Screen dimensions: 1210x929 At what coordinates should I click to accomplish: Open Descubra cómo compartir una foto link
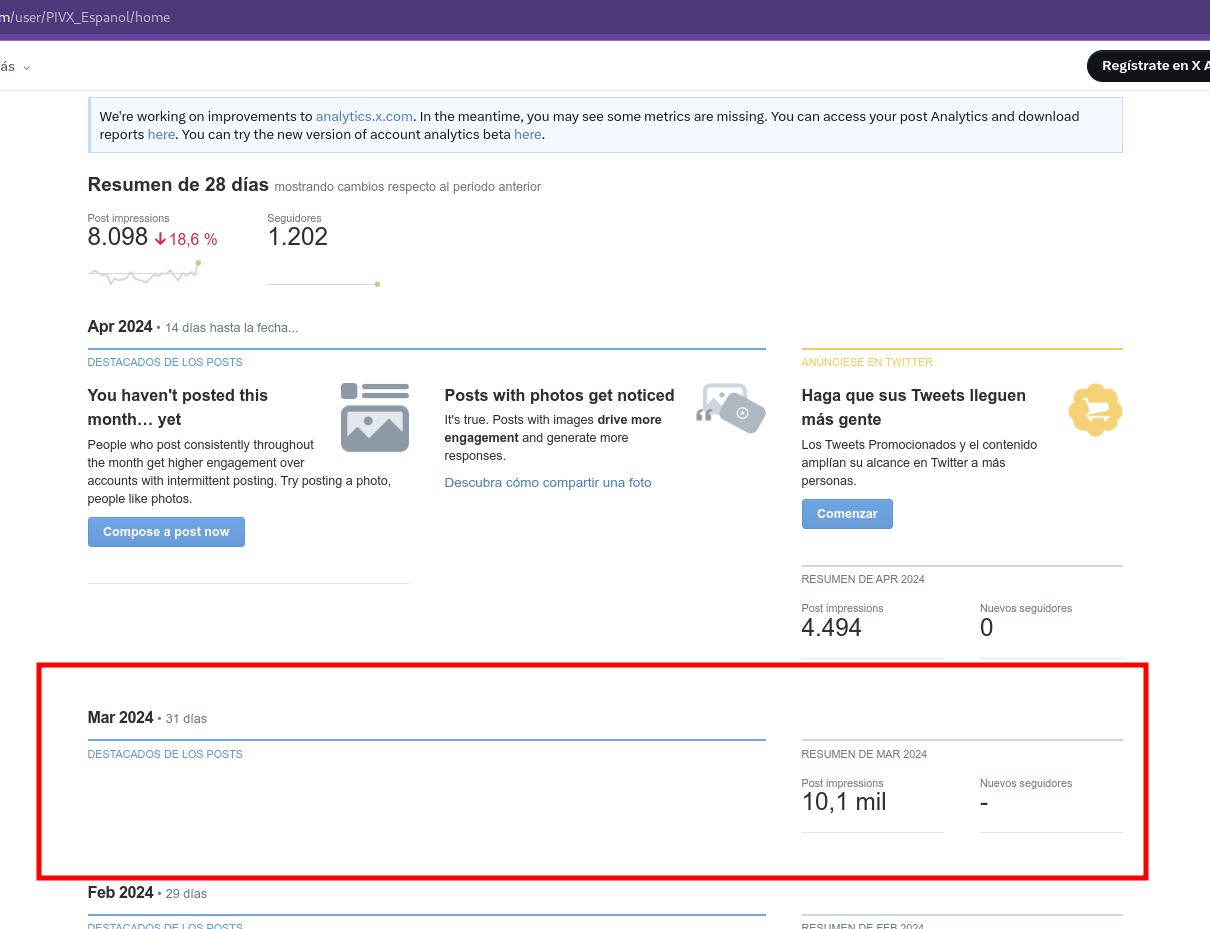coord(548,482)
